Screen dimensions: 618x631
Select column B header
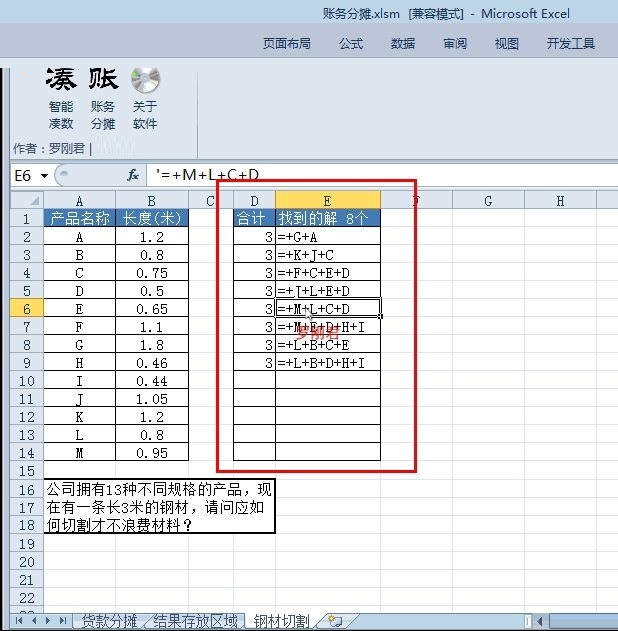(x=152, y=200)
